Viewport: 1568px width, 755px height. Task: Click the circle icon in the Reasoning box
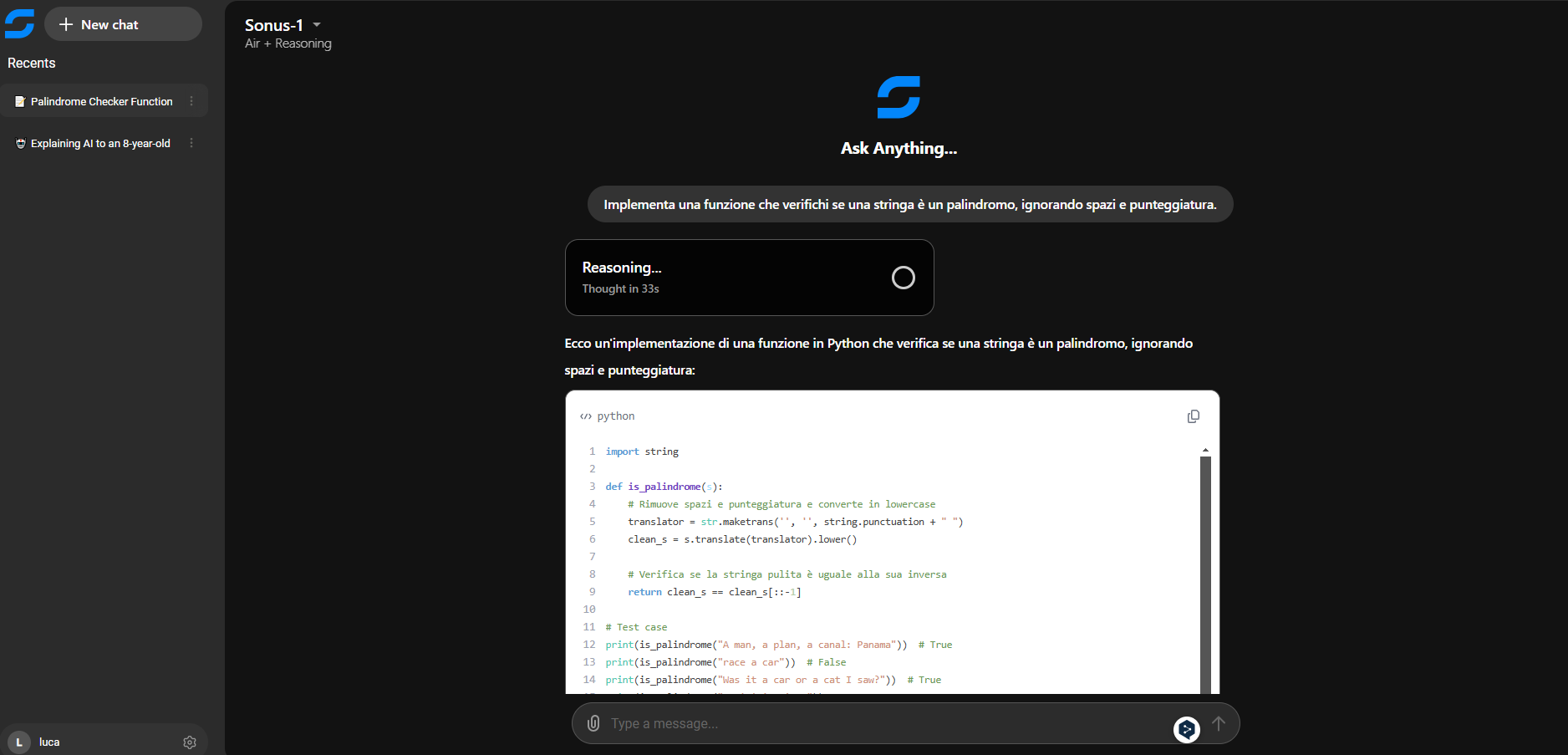(904, 278)
